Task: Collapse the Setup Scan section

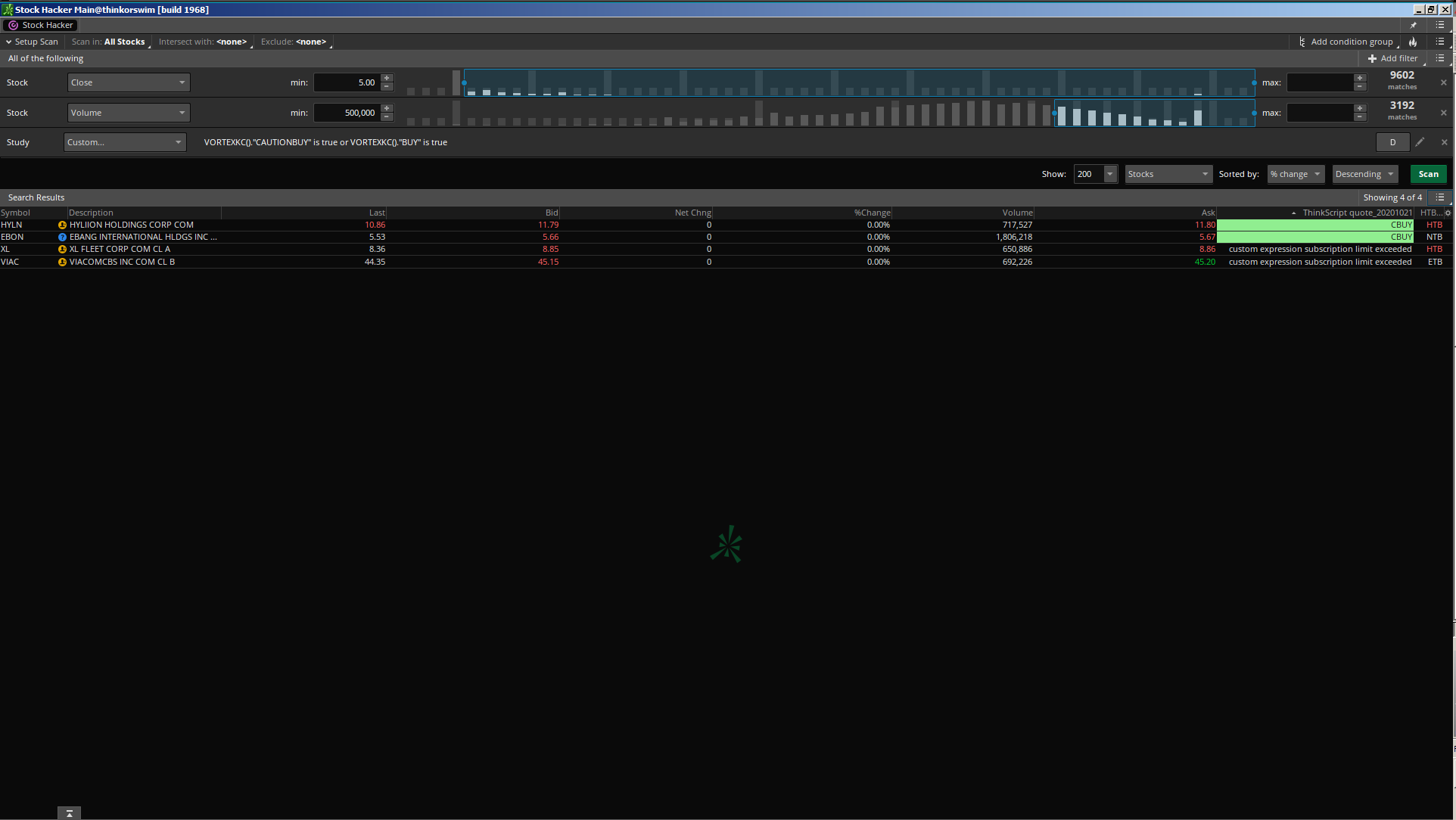Action: [32, 42]
